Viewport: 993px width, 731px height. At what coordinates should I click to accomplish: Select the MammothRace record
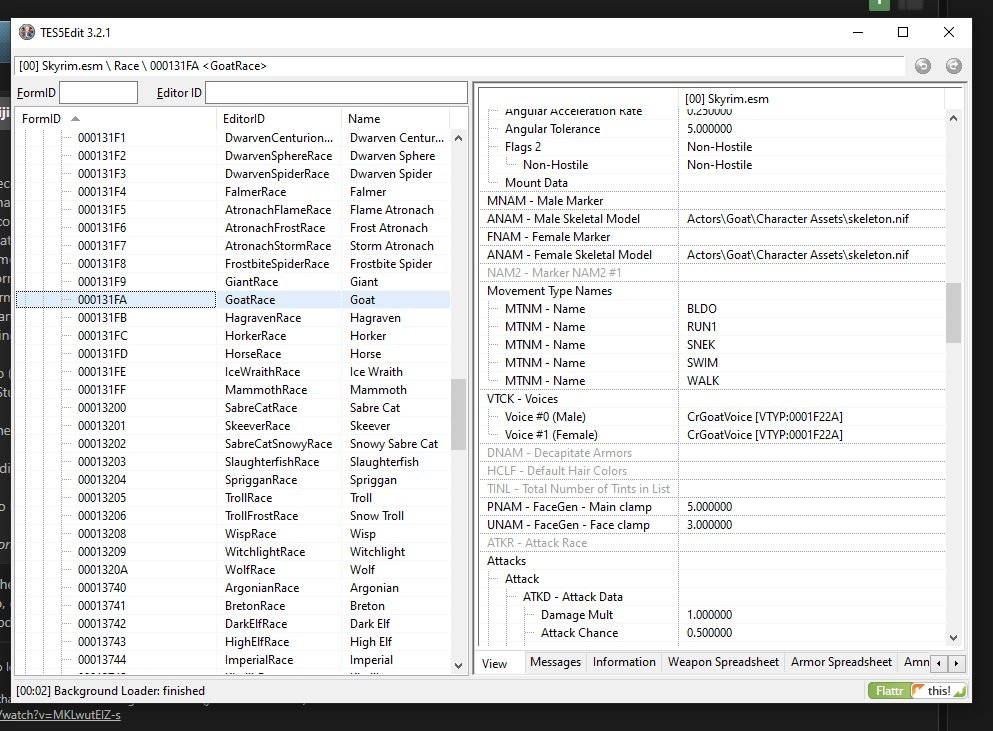click(234, 390)
